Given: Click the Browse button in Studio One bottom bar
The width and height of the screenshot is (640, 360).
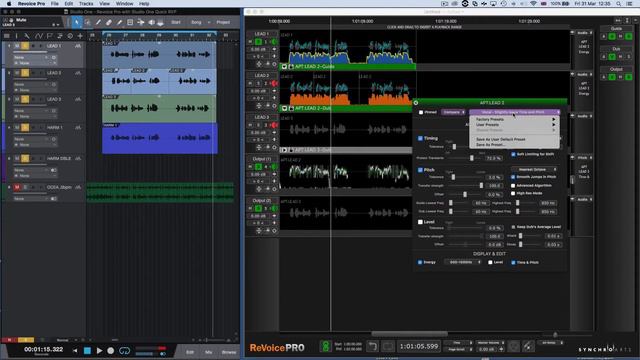Looking at the screenshot, I should 229,352.
